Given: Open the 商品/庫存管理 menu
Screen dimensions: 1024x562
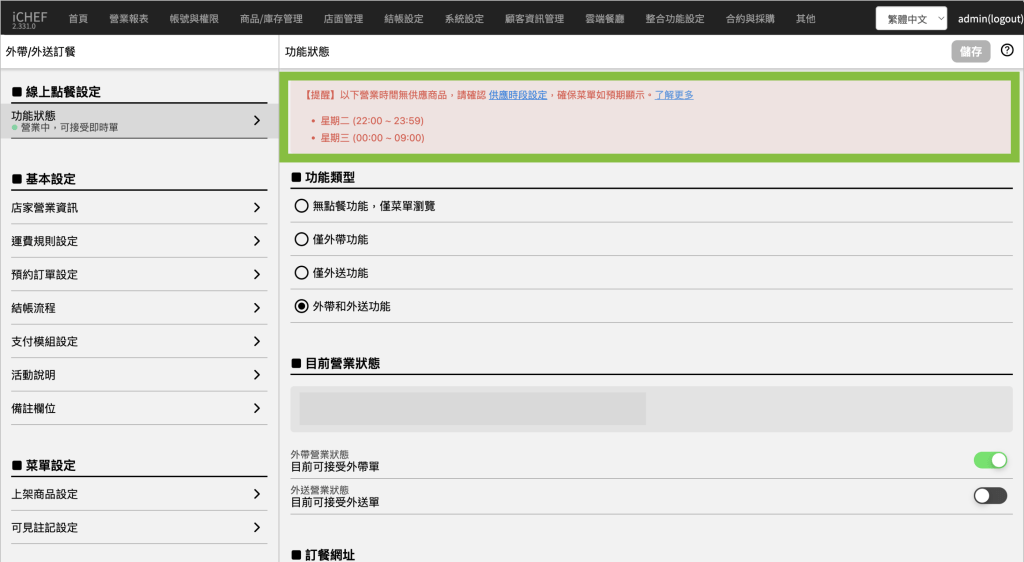Looking at the screenshot, I should tap(271, 19).
